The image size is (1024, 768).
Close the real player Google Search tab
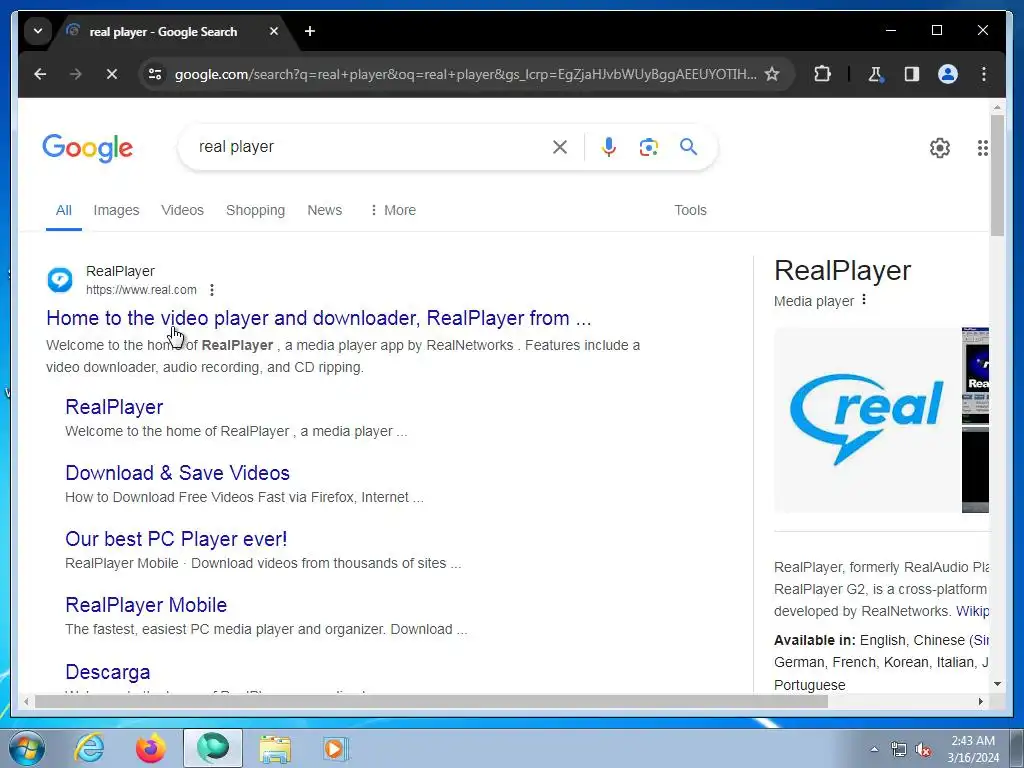point(274,31)
